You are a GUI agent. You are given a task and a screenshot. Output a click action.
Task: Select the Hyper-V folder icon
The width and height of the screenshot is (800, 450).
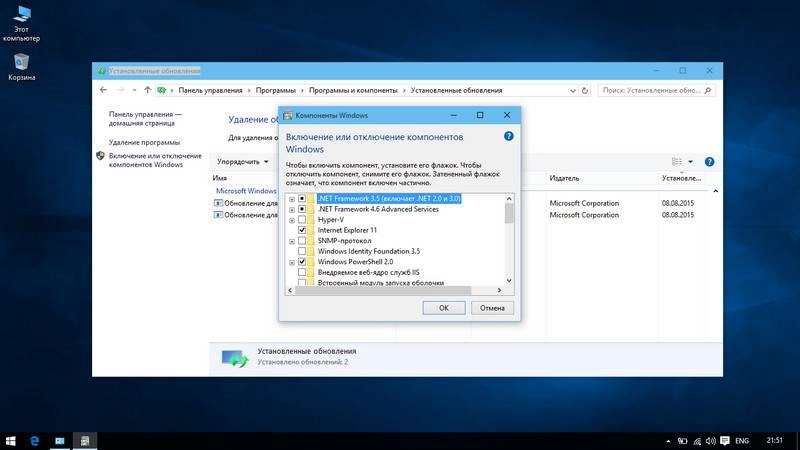point(311,220)
